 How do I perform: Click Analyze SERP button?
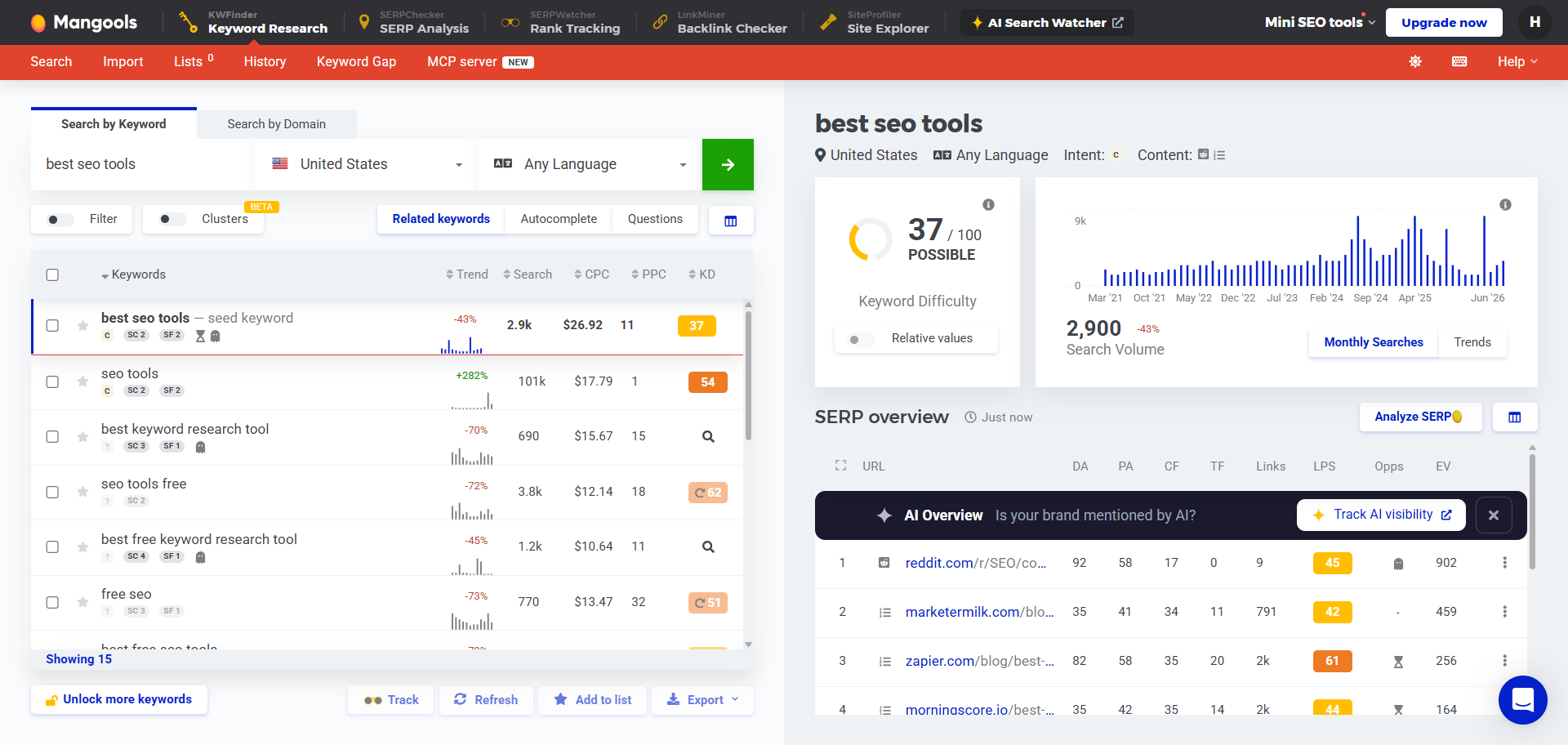click(x=1420, y=417)
